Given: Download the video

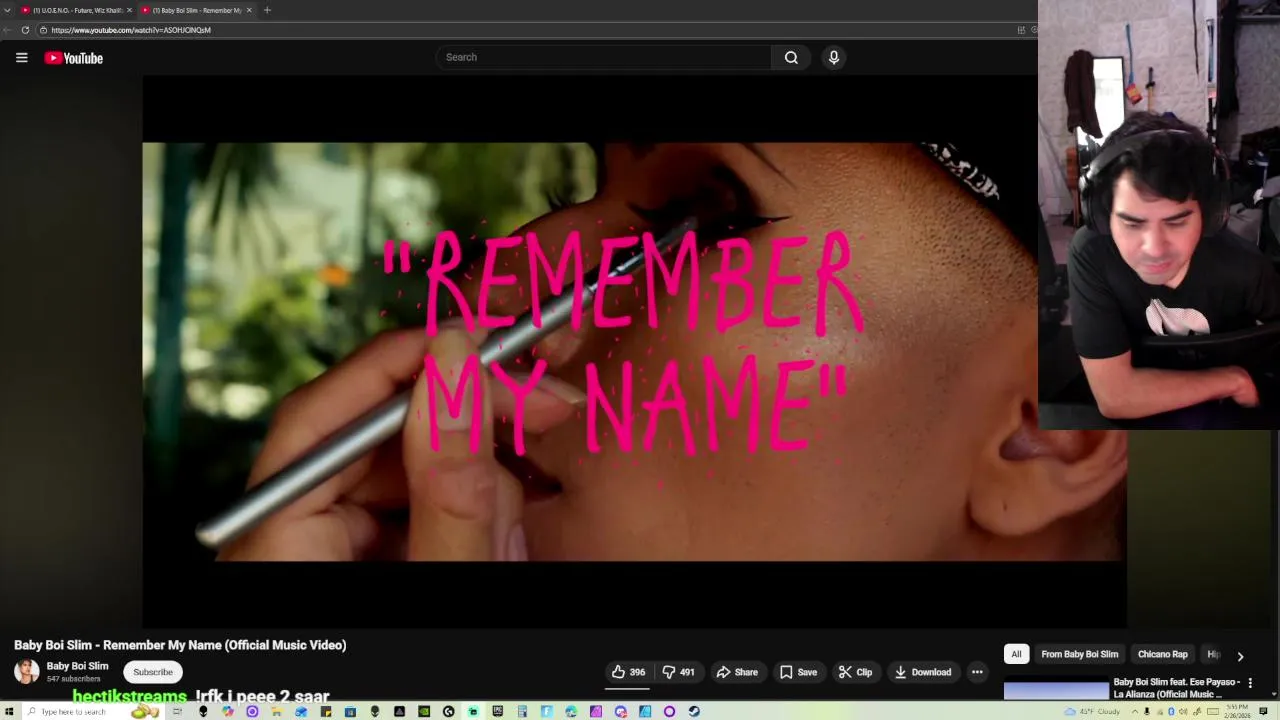Looking at the screenshot, I should pyautogui.click(x=923, y=672).
